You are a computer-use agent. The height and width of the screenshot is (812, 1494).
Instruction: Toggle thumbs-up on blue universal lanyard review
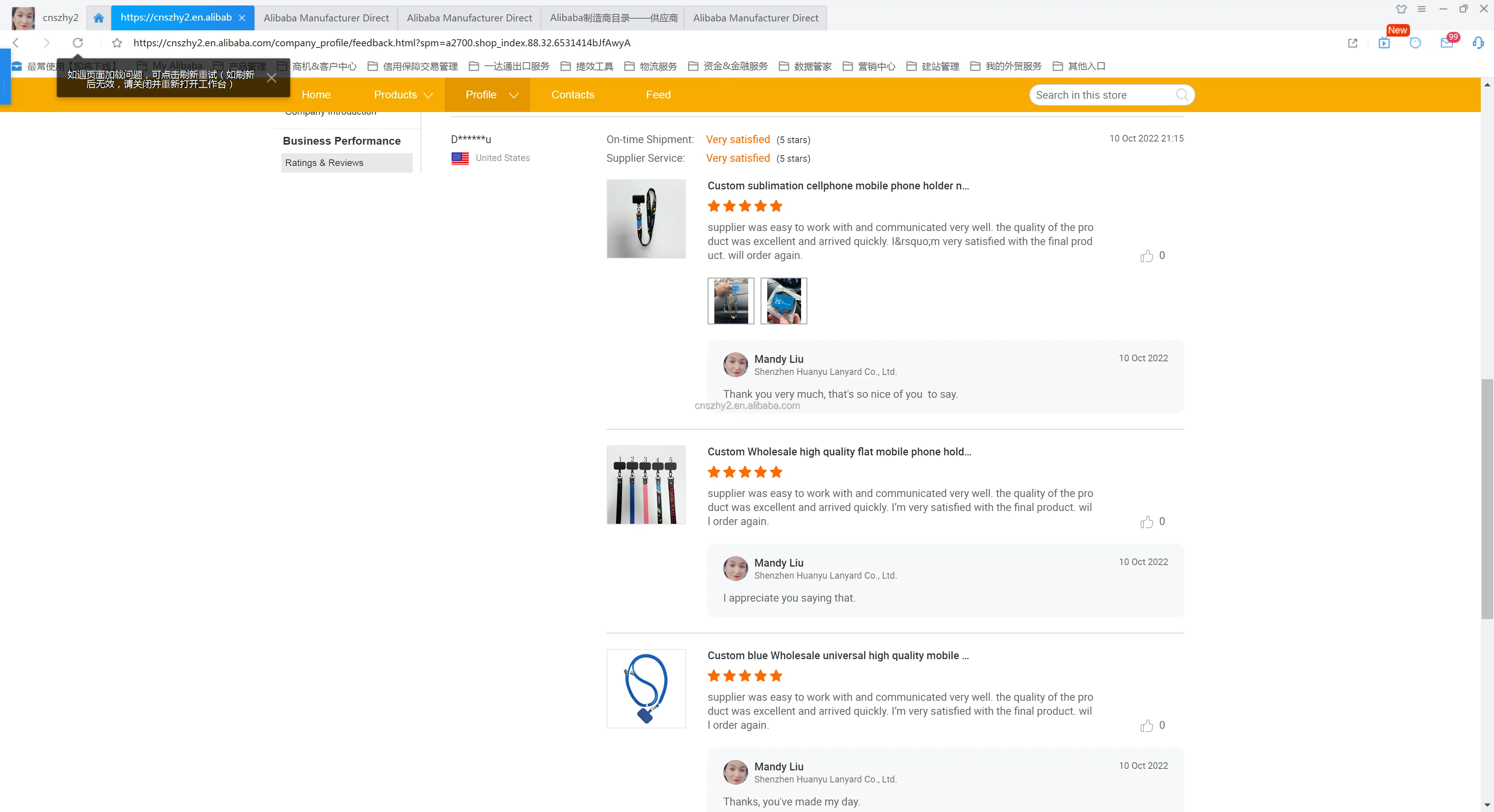[x=1147, y=726]
